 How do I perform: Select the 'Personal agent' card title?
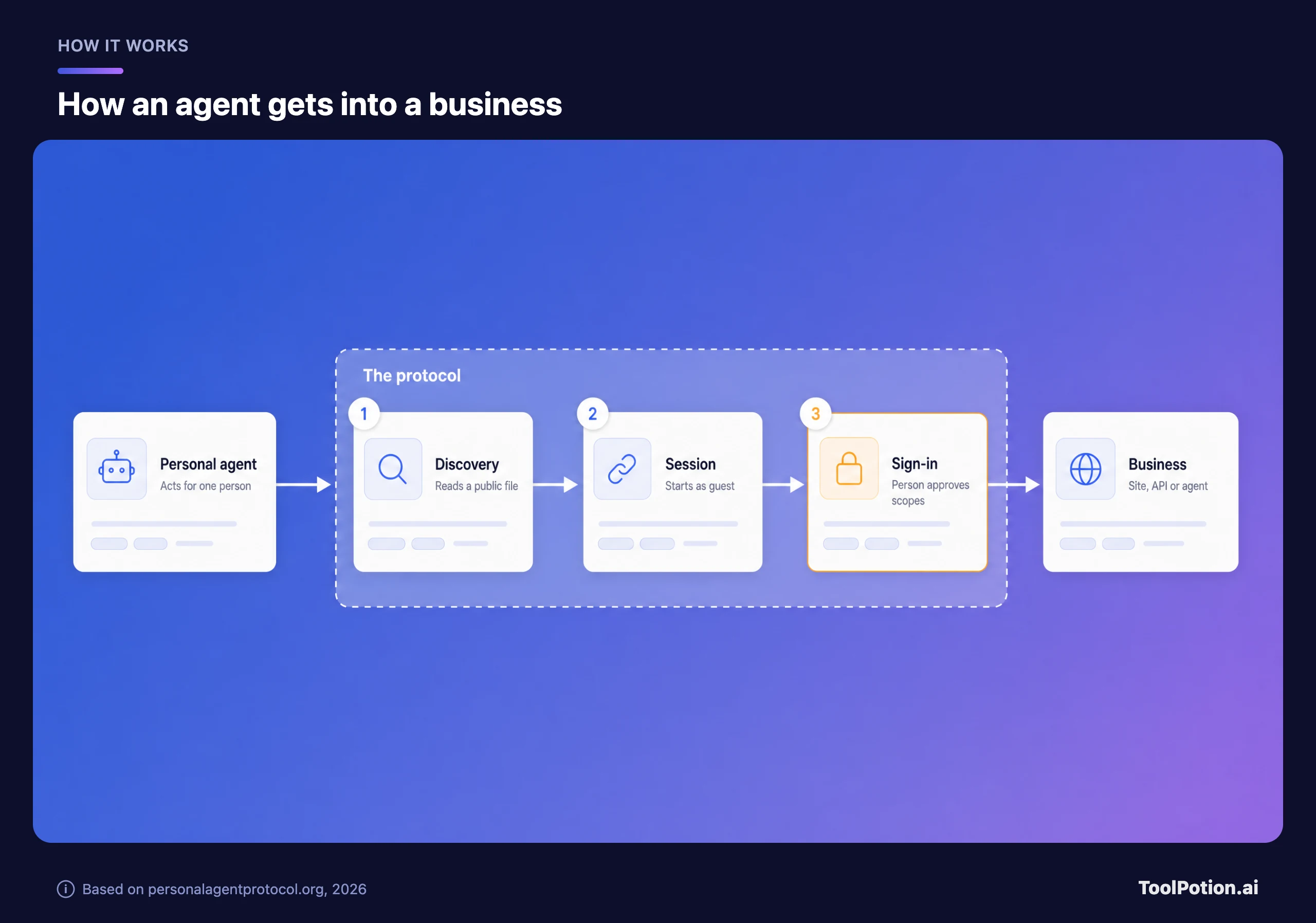[208, 464]
